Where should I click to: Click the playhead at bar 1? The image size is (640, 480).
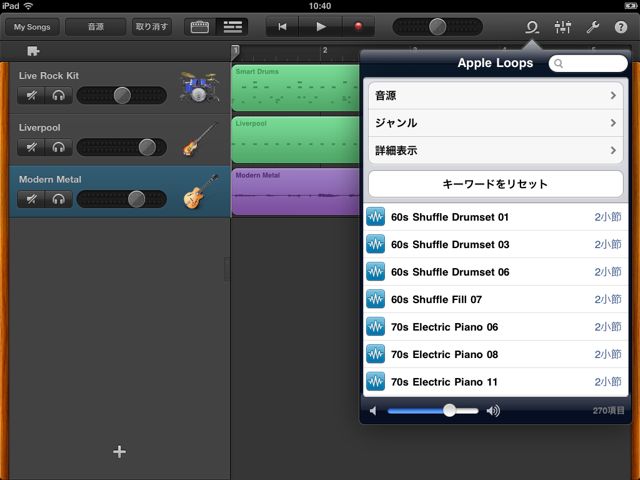[x=235, y=52]
